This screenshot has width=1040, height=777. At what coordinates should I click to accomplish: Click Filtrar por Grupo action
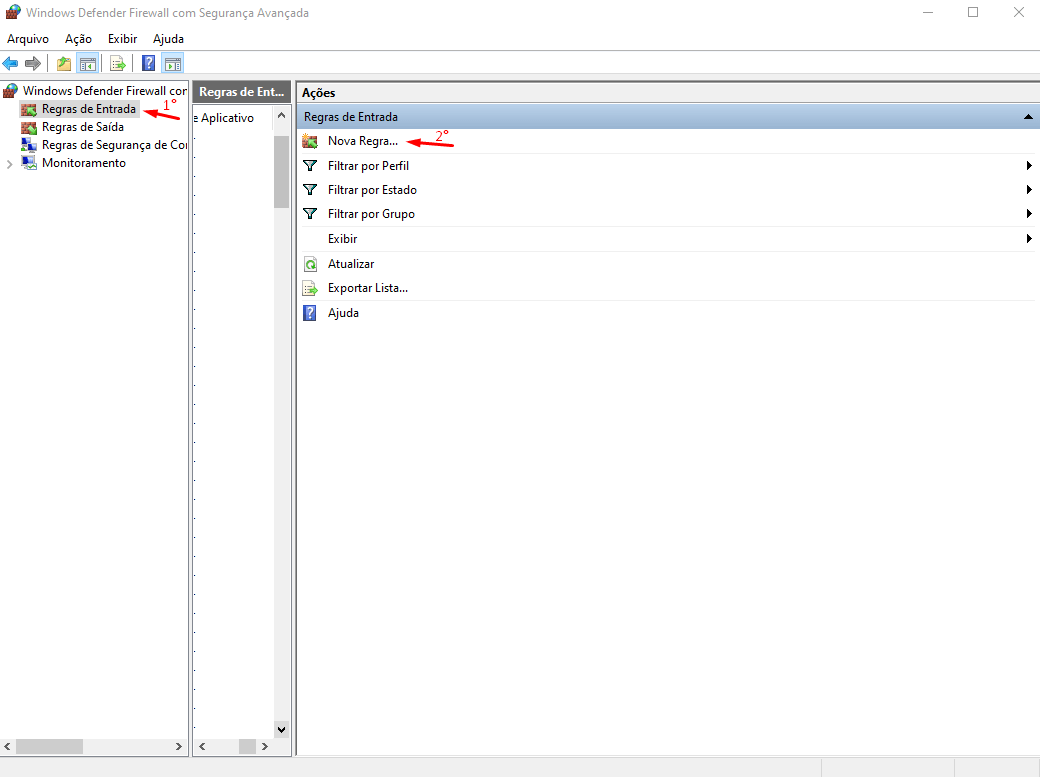click(x=371, y=214)
